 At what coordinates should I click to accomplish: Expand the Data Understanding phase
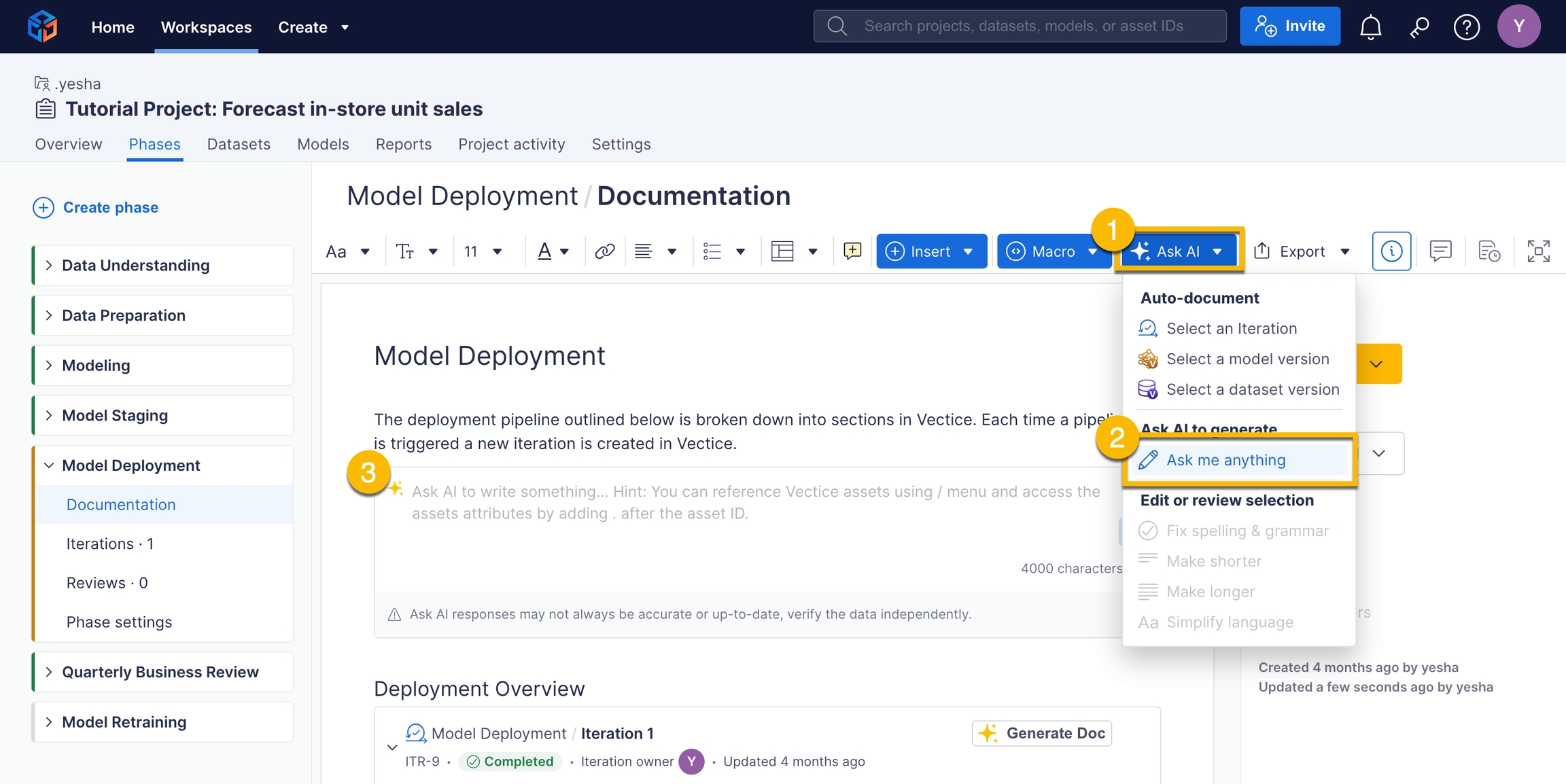pyautogui.click(x=49, y=266)
